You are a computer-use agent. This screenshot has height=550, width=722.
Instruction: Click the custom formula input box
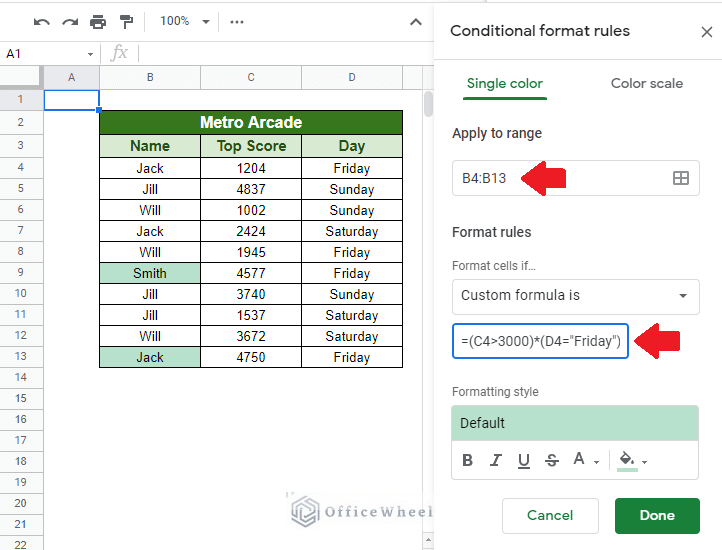[x=540, y=341]
